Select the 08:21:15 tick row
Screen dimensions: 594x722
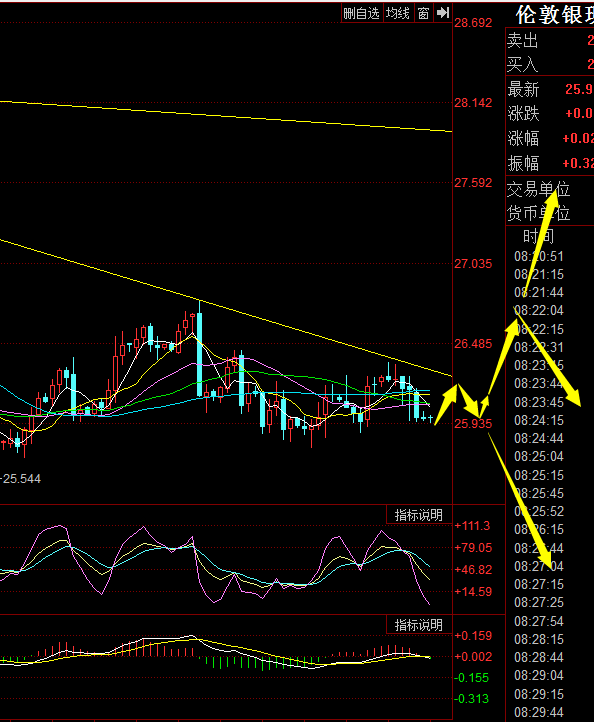(539, 275)
